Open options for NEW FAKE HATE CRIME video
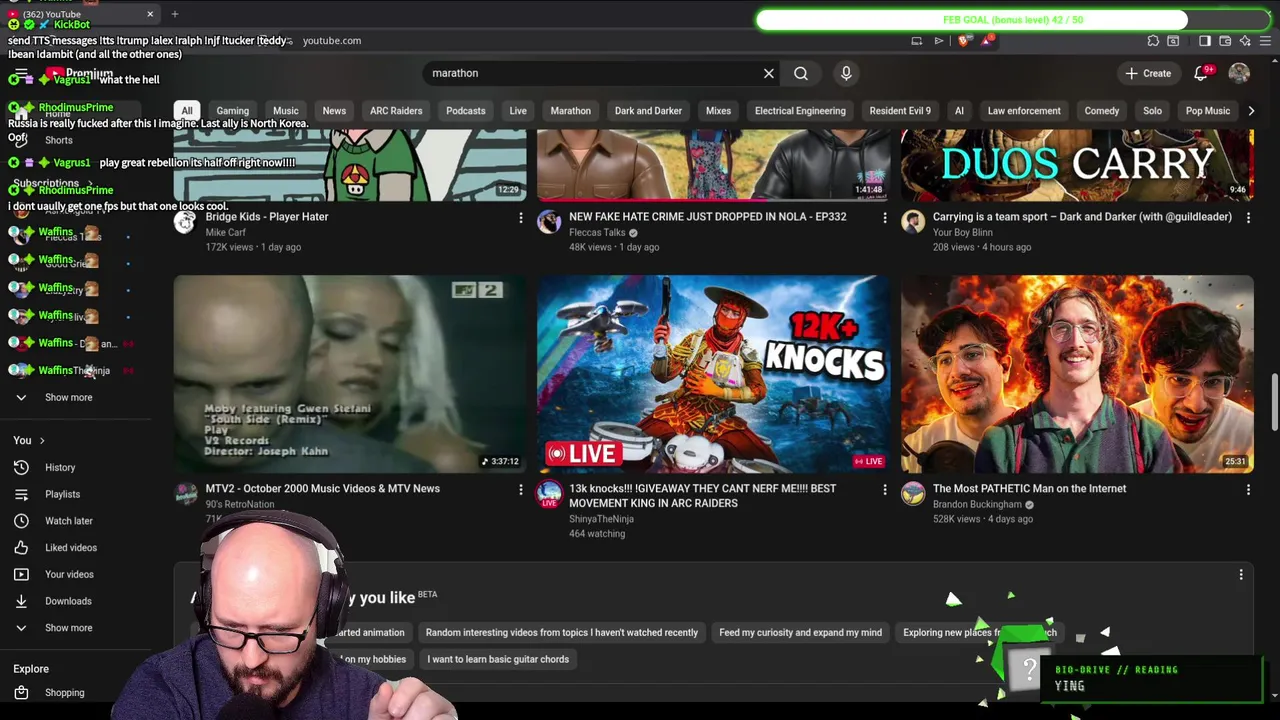Image resolution: width=1280 pixels, height=720 pixels. pos(884,217)
